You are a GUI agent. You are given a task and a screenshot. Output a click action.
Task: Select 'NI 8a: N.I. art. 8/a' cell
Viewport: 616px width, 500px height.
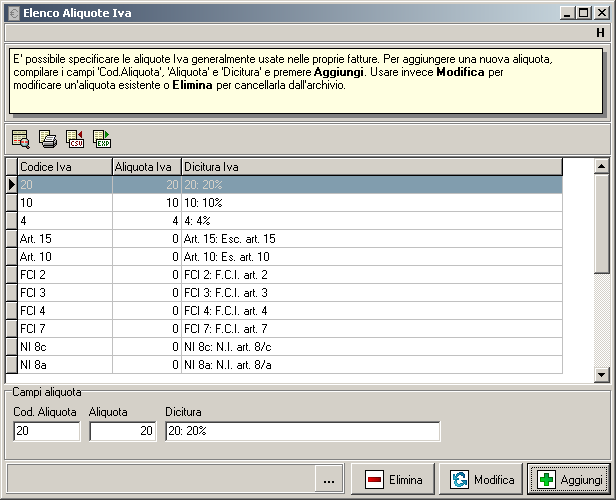pos(372,365)
